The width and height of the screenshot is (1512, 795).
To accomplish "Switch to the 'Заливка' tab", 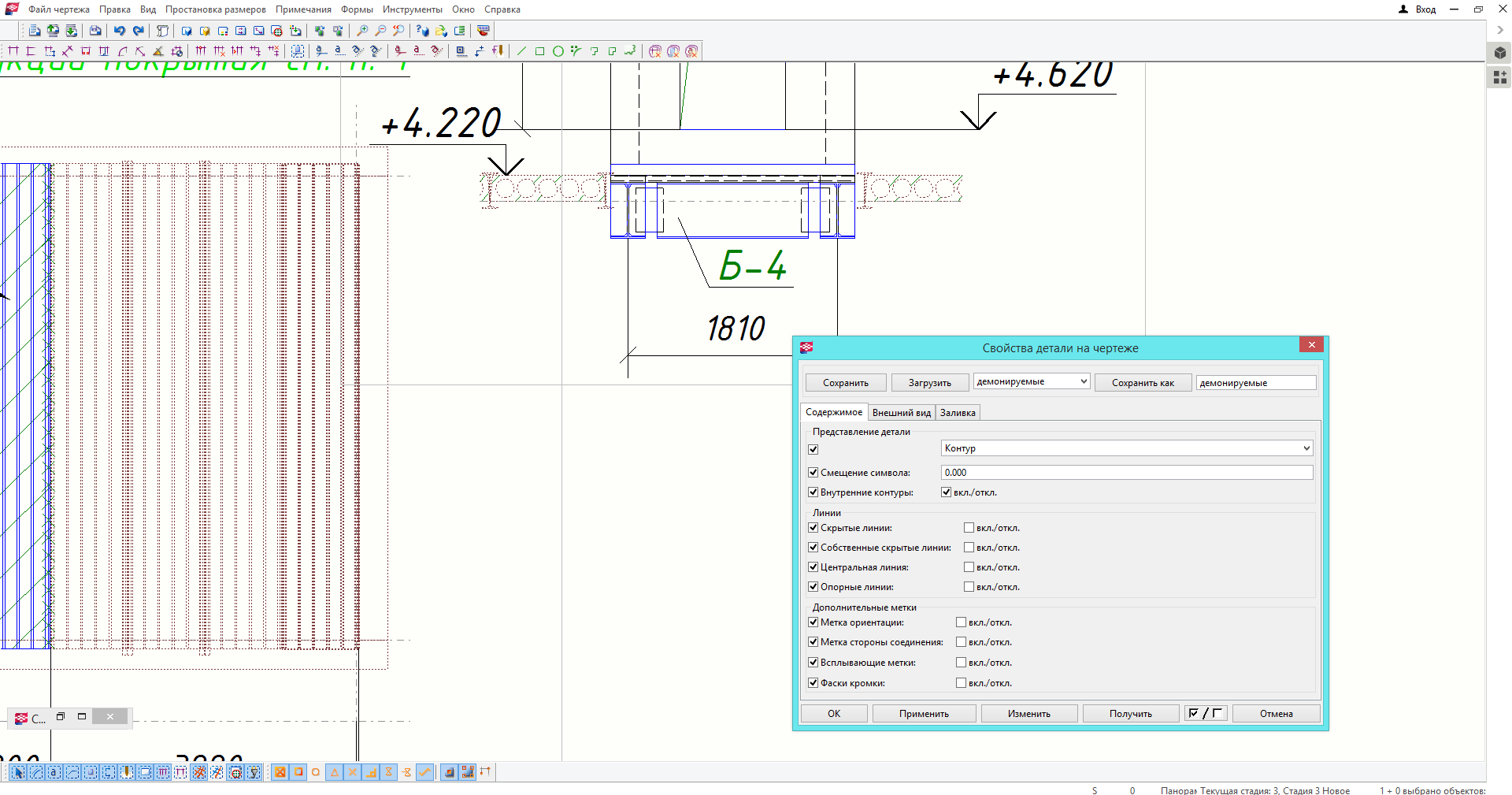I will [x=958, y=413].
